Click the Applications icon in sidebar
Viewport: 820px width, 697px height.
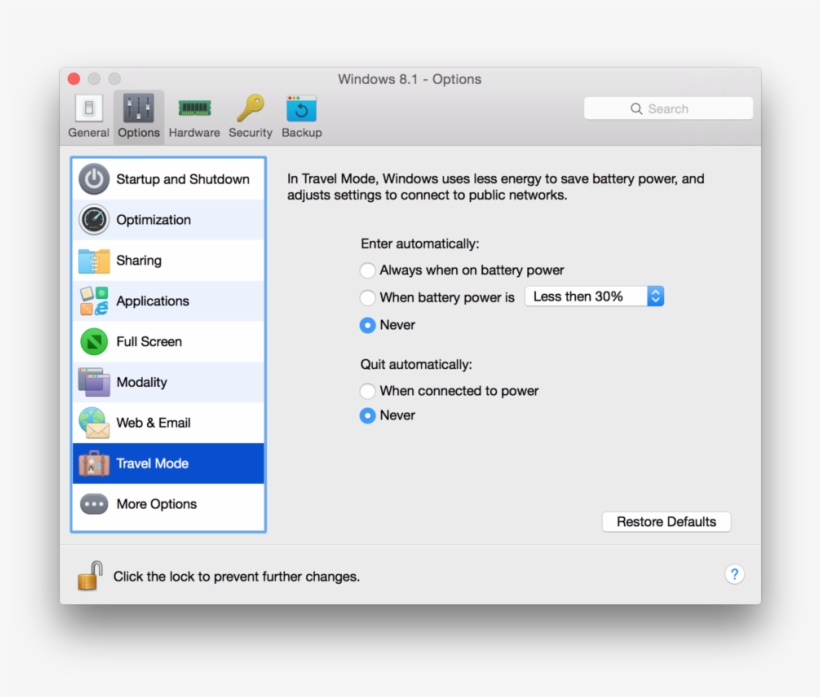click(x=94, y=301)
